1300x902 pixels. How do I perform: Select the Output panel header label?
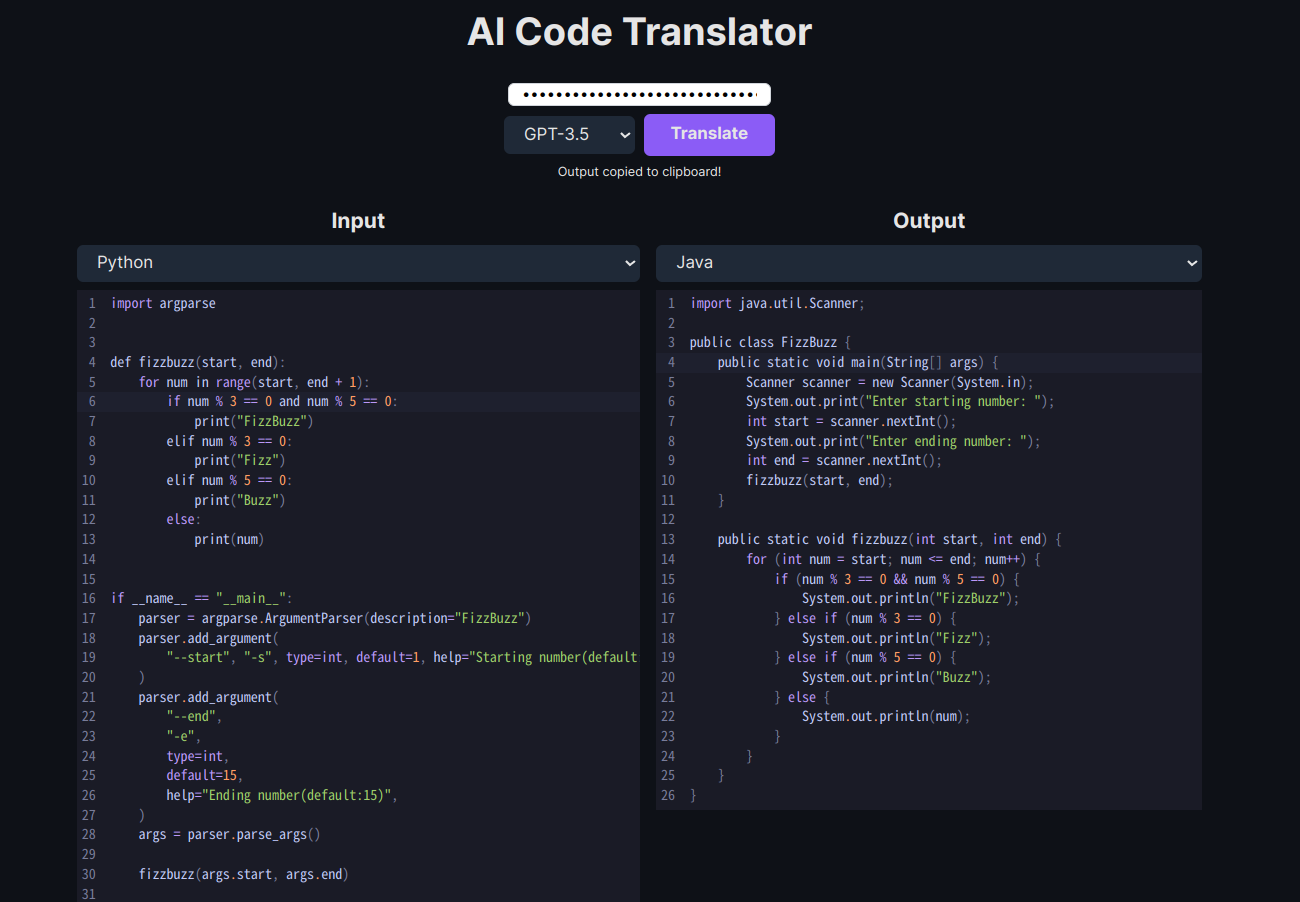click(928, 220)
